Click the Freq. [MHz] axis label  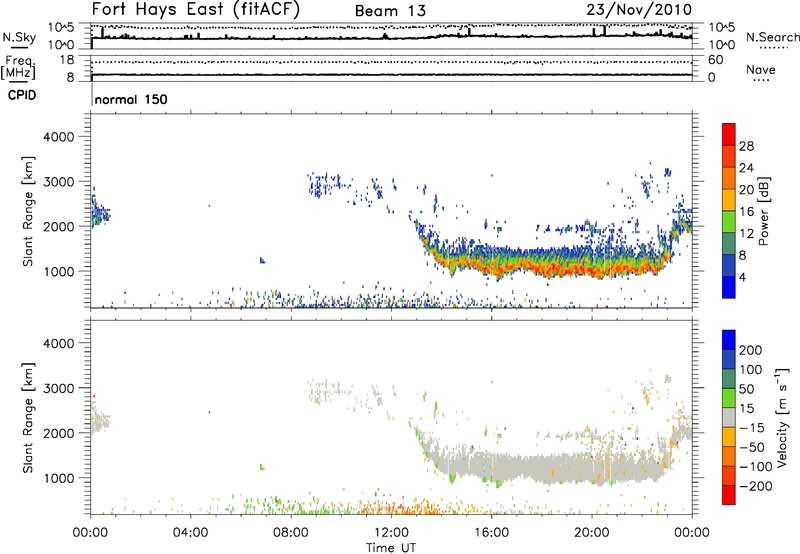pos(18,68)
